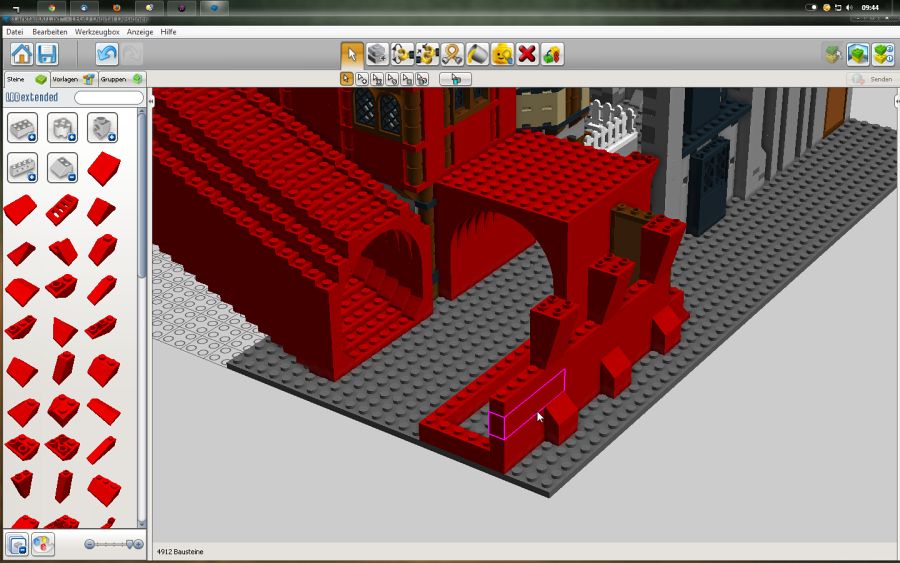
Task: Toggle the collapse-all brick categories button
Action: 17,544
